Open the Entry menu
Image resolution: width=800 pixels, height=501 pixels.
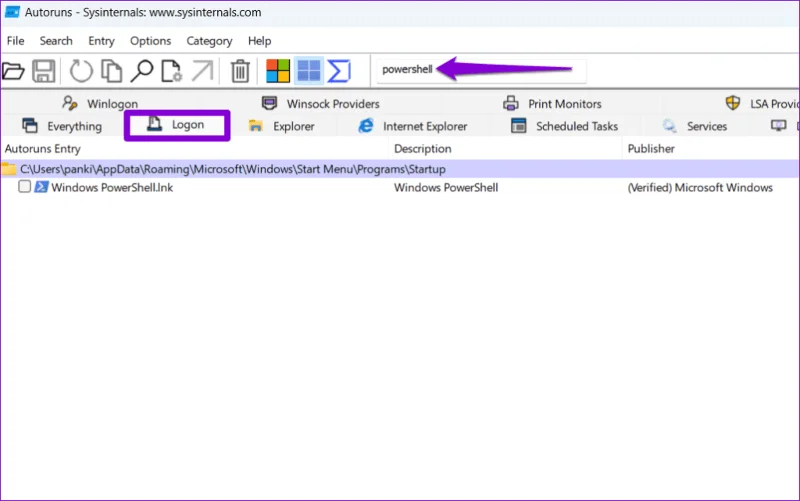[101, 41]
